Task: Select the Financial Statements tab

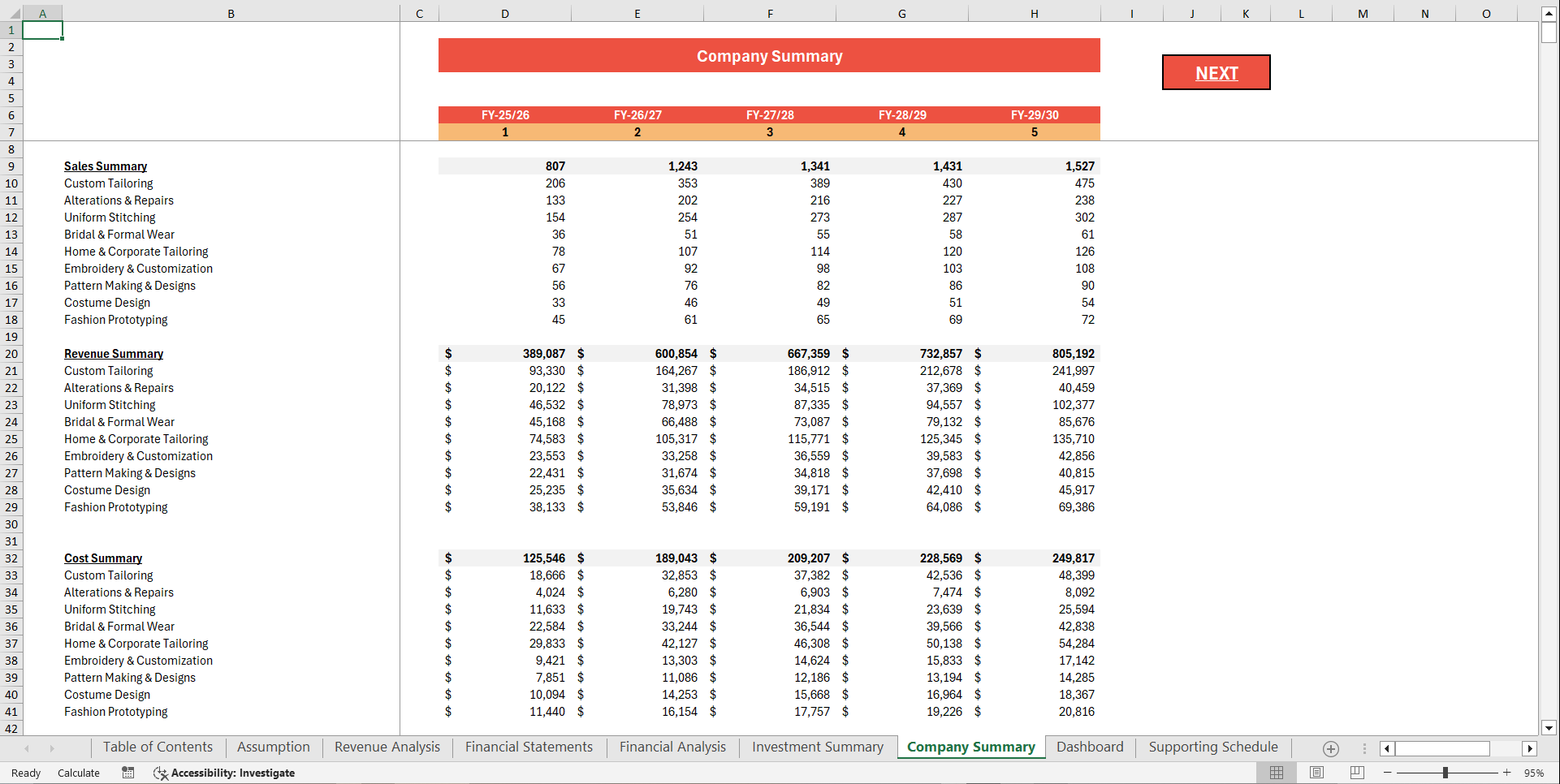Action: point(528,747)
